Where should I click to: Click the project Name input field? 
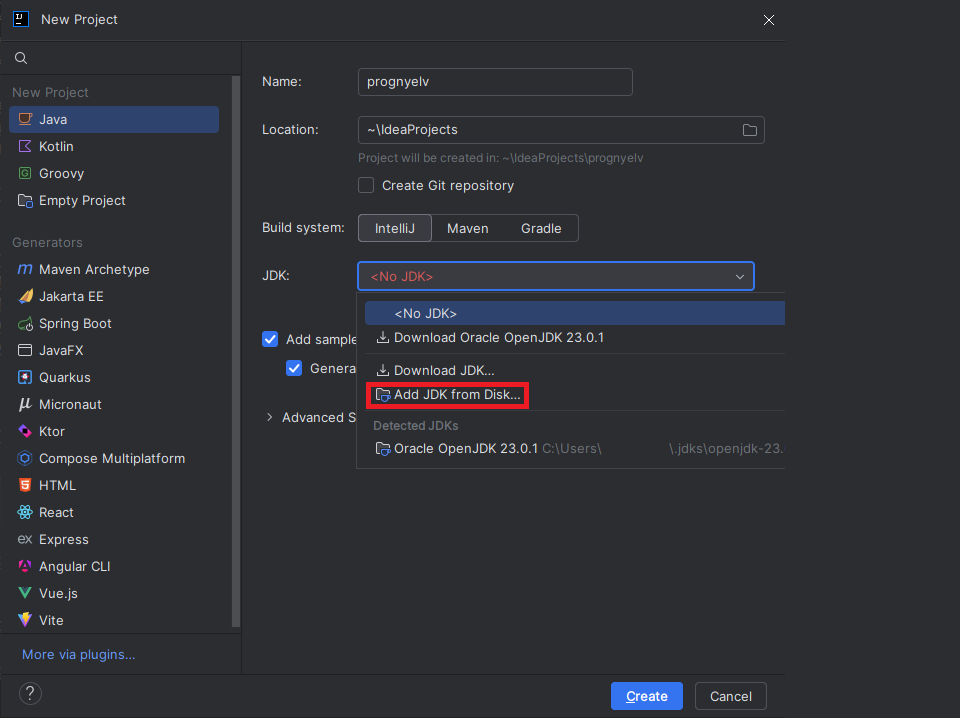[495, 82]
